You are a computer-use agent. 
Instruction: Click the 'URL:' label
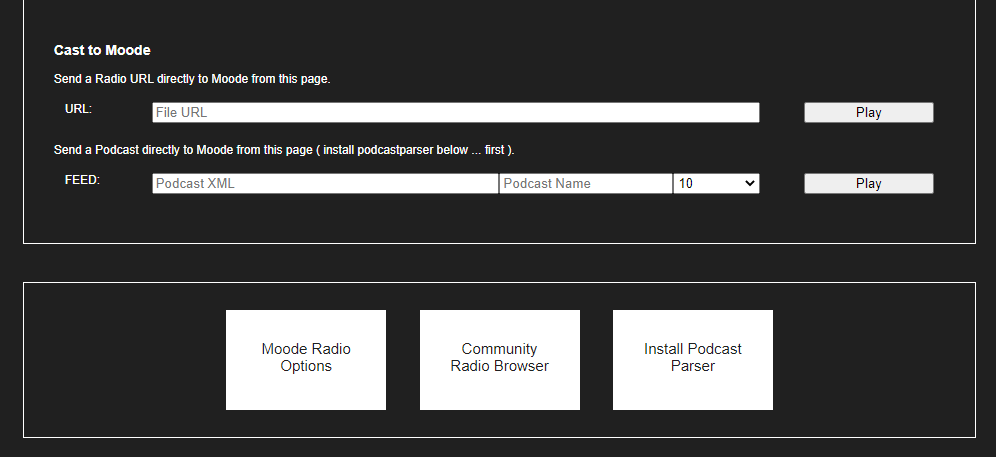tap(78, 109)
